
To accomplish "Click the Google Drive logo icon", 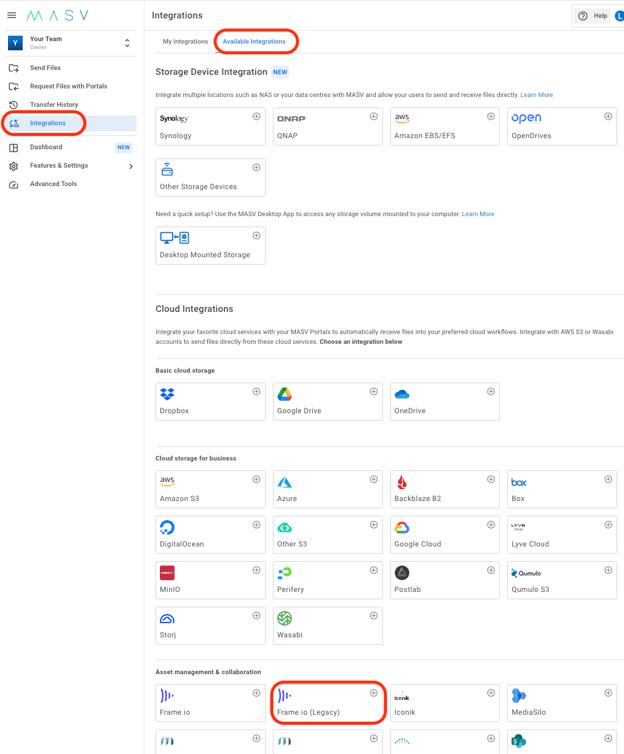I will (285, 395).
